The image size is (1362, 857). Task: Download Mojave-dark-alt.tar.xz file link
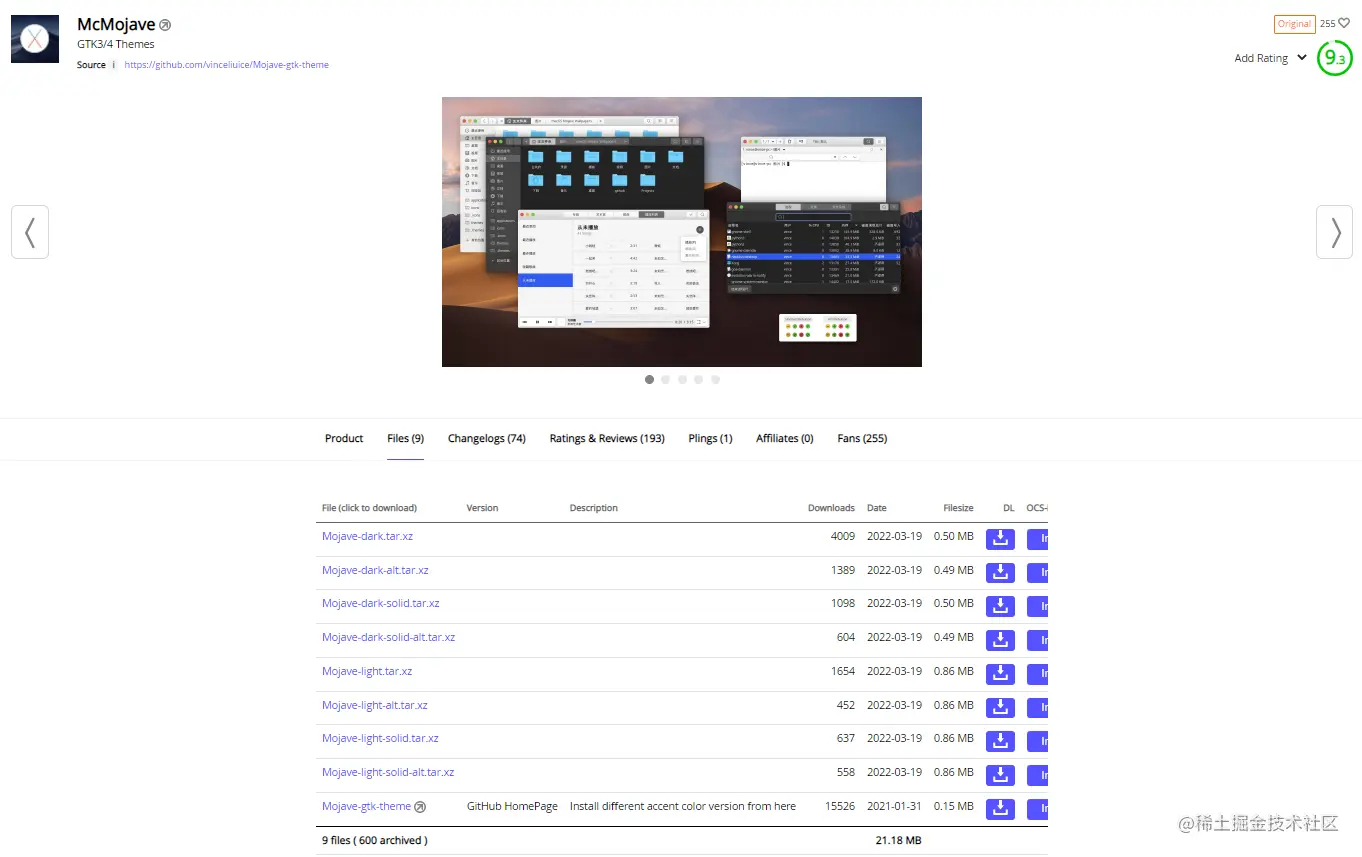375,571
